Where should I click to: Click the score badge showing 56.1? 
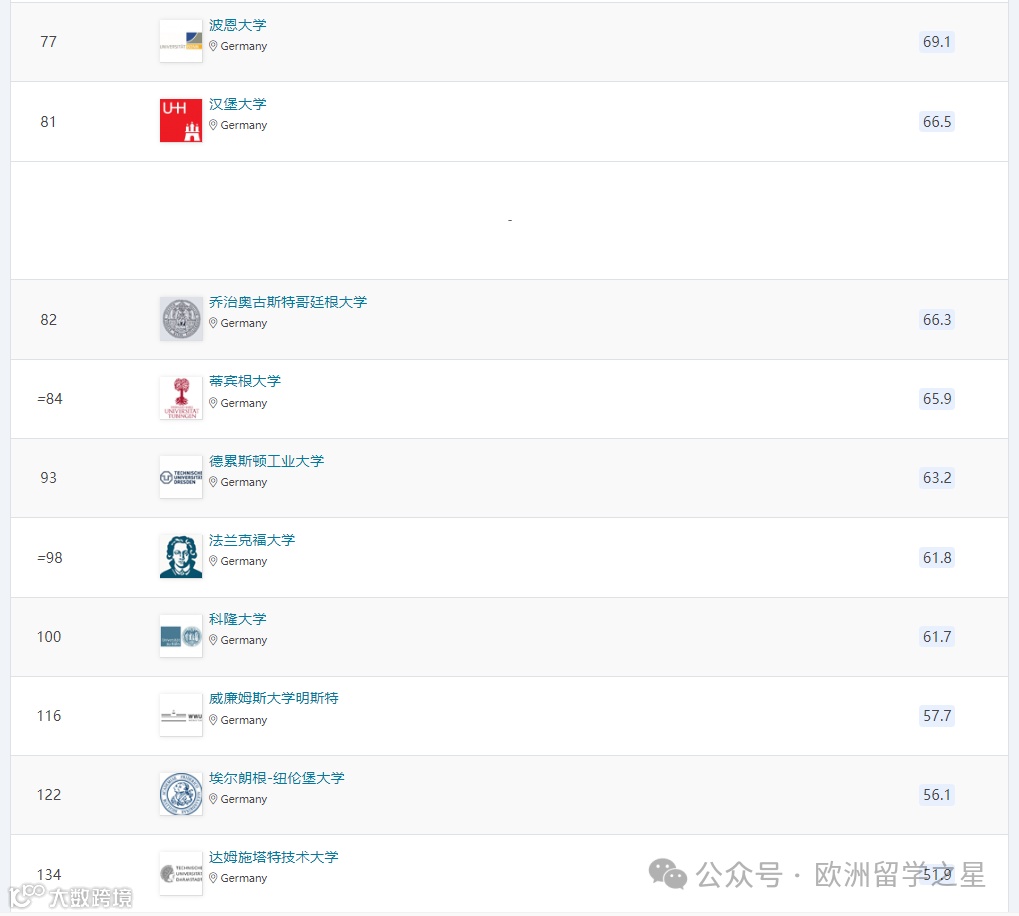point(936,794)
